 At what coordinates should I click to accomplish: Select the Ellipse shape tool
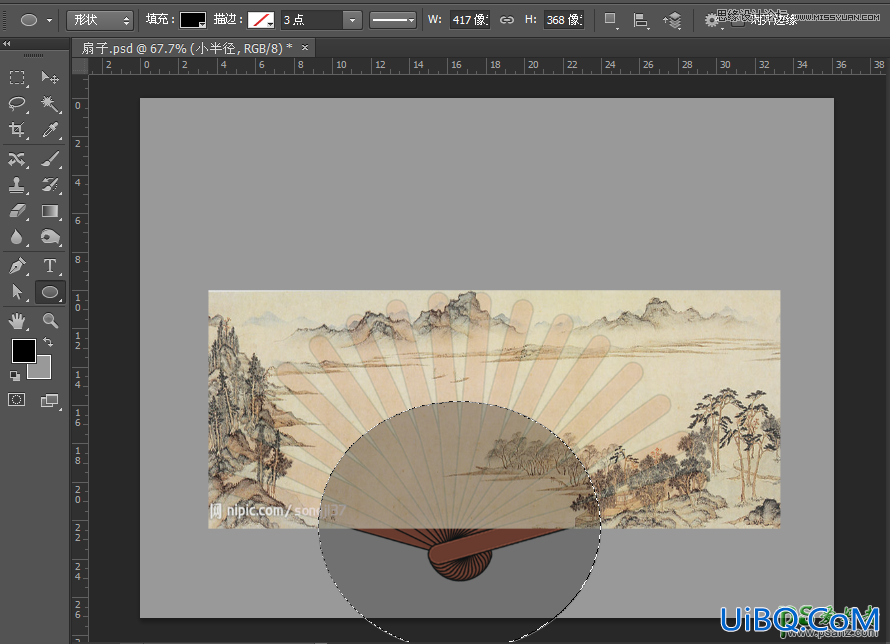click(x=50, y=292)
